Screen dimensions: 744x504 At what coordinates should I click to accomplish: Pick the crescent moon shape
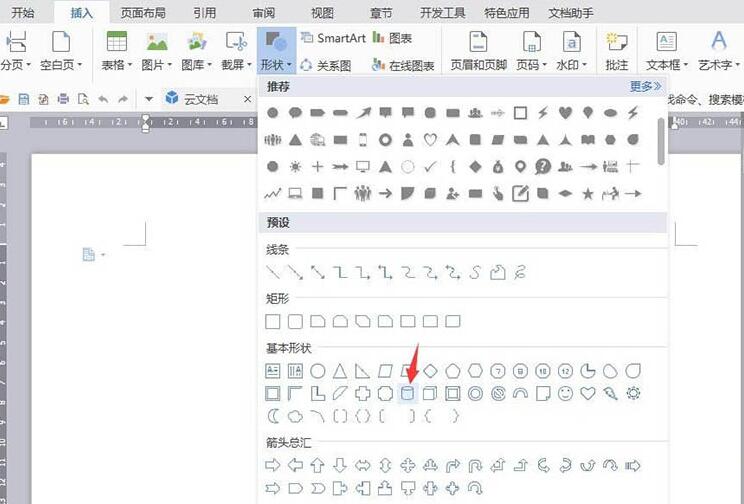tap(273, 416)
